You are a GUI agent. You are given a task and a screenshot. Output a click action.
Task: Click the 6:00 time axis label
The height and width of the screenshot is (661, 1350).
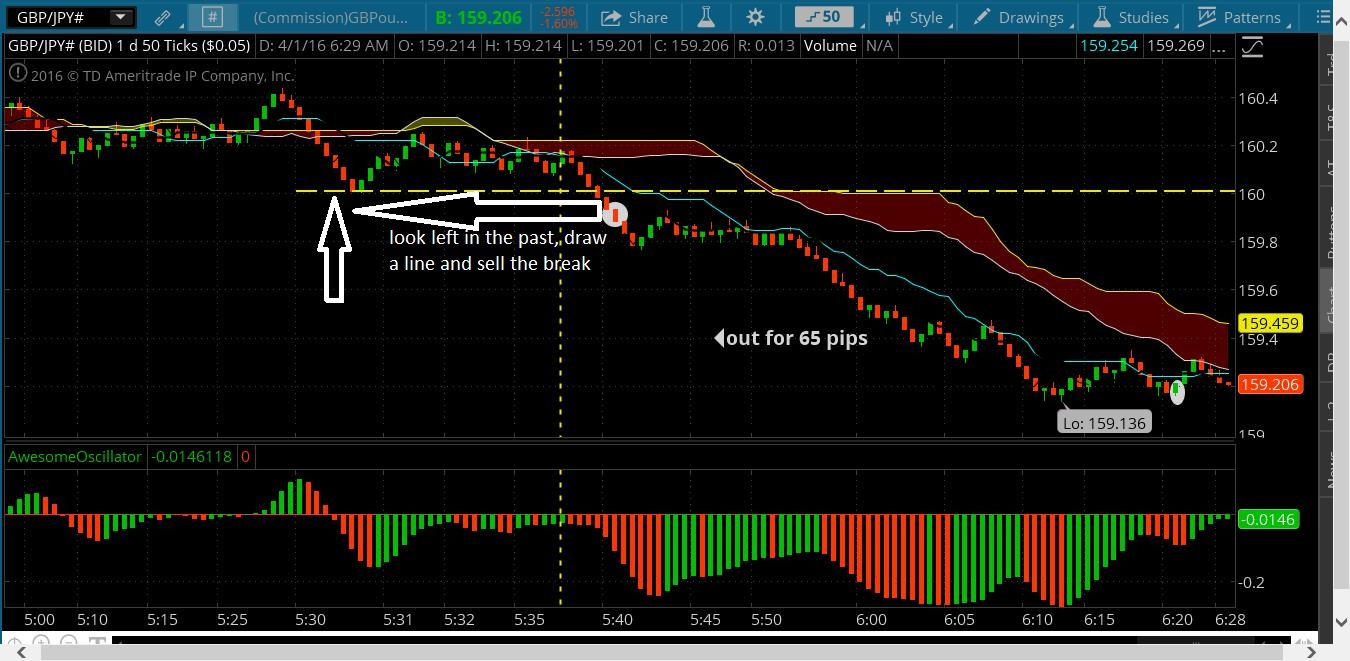871,620
